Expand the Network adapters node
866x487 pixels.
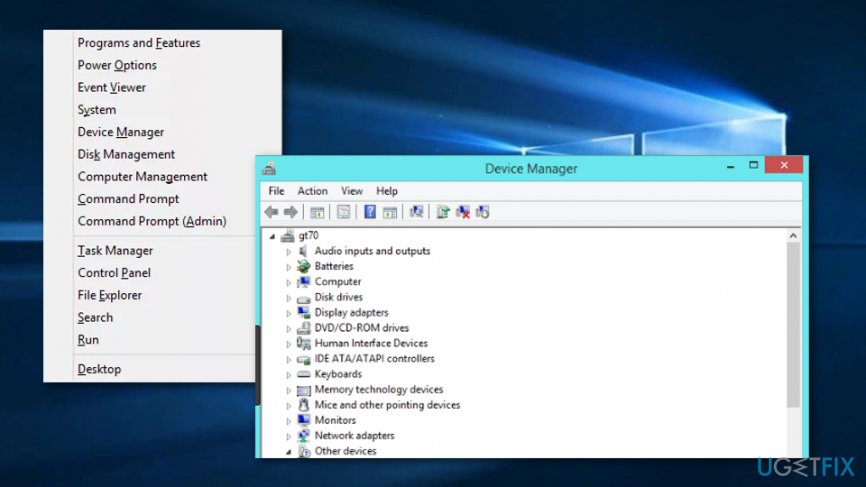[288, 436]
